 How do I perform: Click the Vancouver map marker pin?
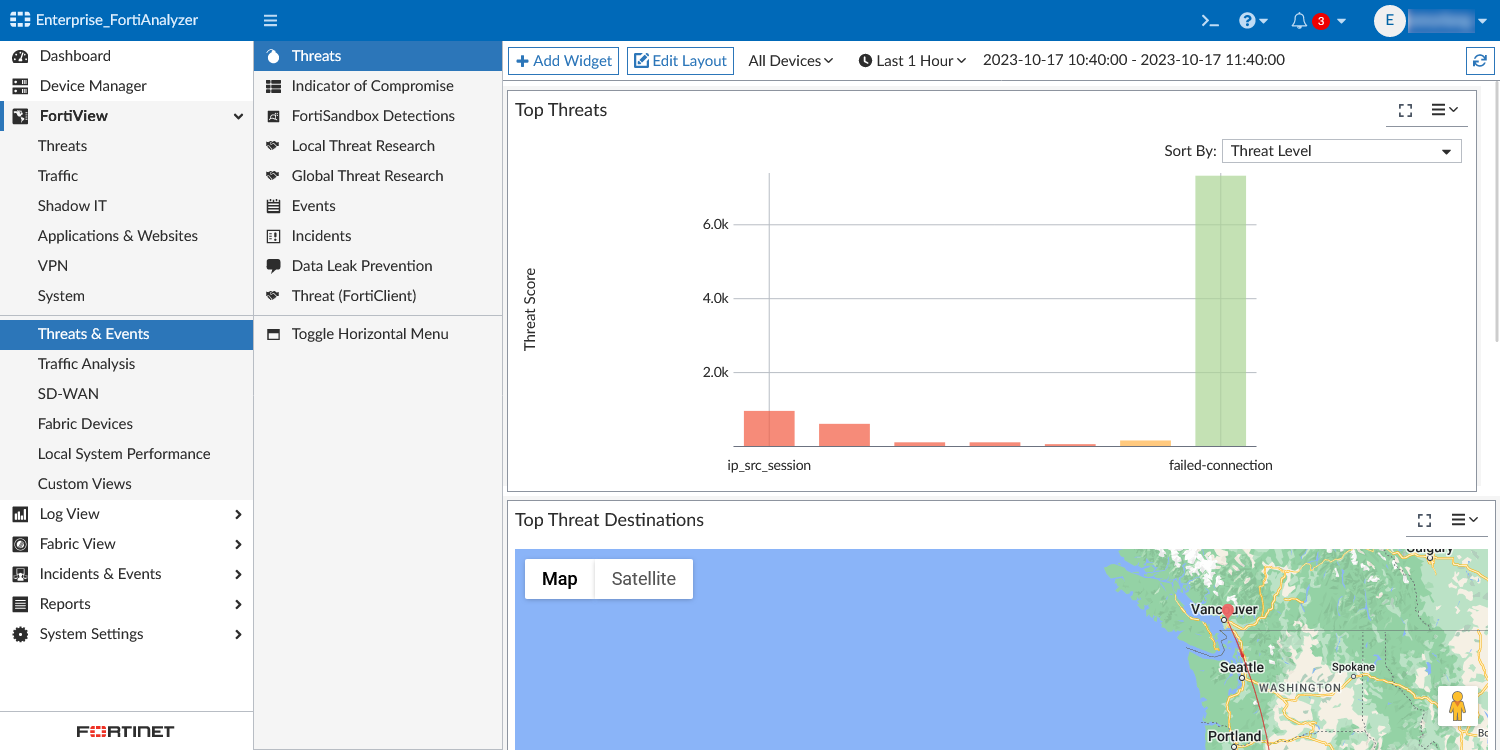click(1228, 611)
